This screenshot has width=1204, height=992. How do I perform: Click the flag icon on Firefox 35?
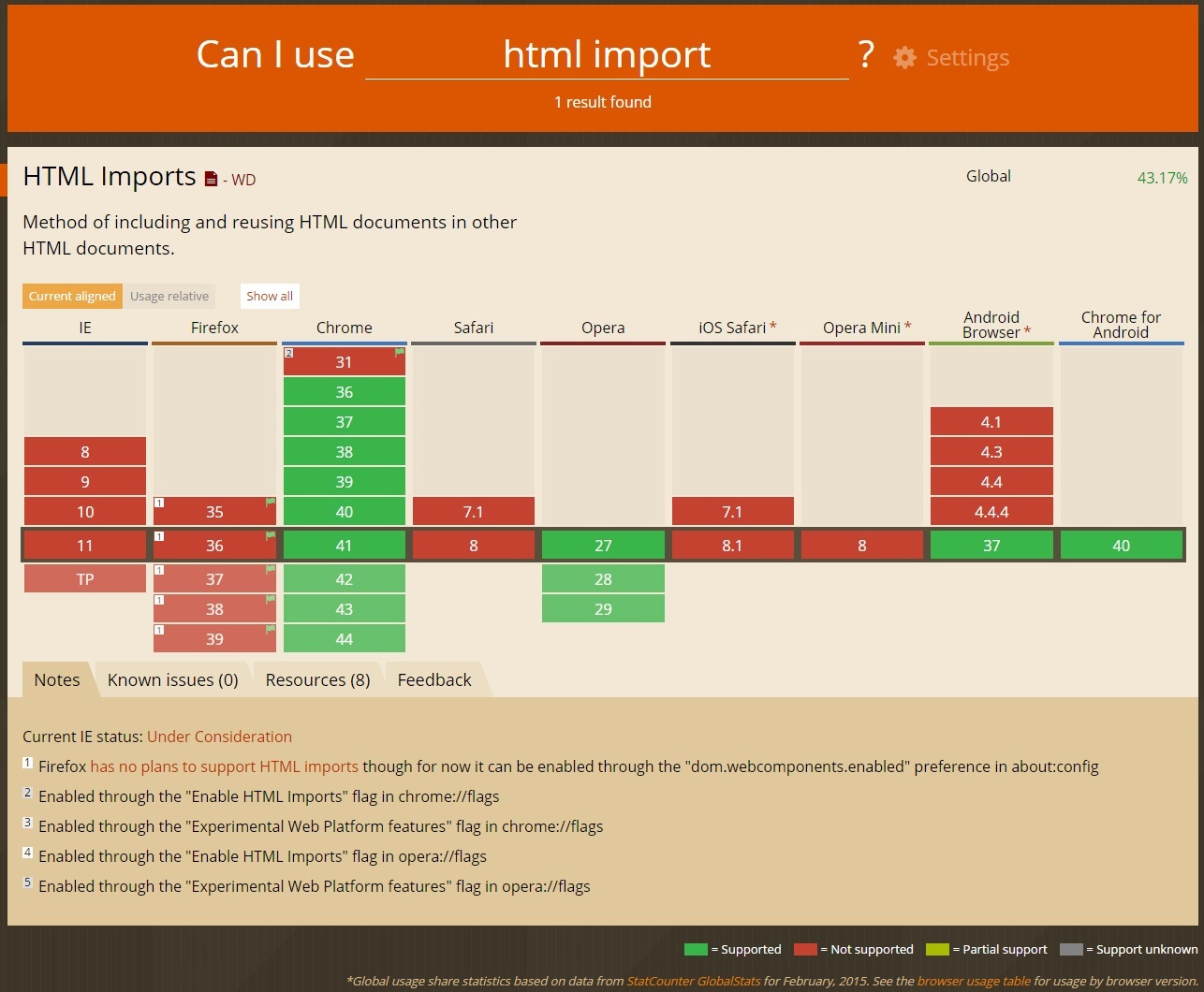271,503
